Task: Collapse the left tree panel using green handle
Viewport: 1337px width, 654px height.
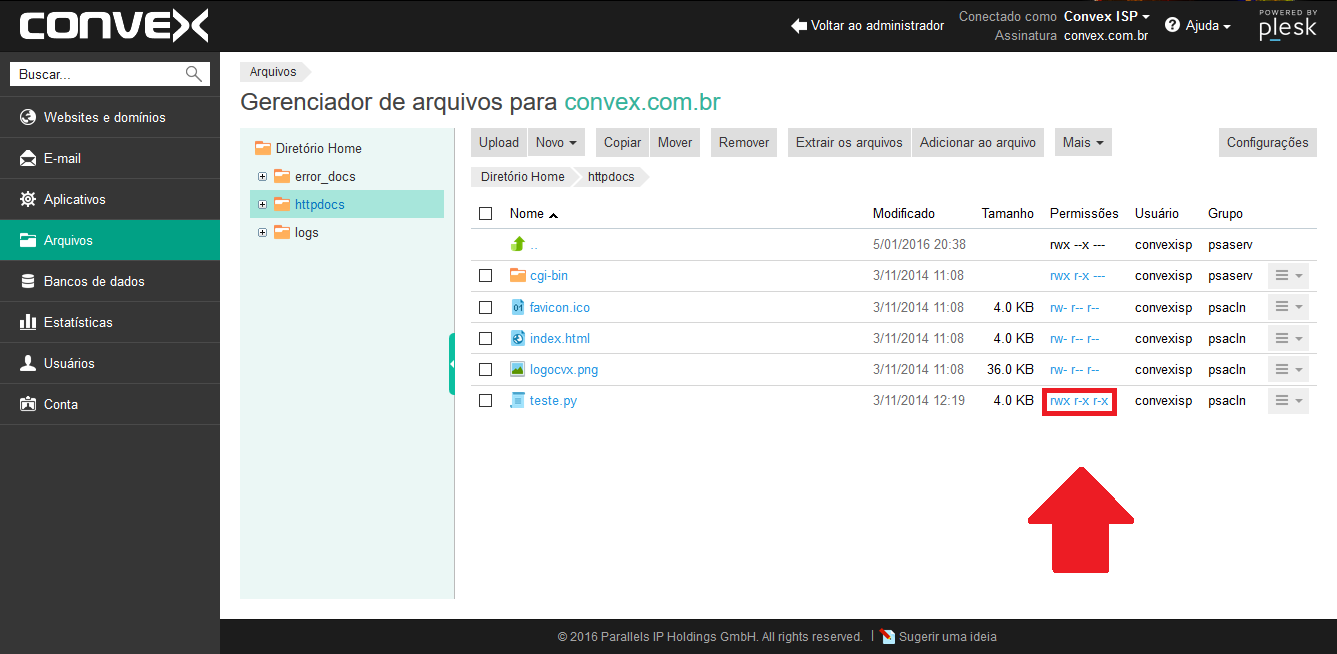Action: 452,364
